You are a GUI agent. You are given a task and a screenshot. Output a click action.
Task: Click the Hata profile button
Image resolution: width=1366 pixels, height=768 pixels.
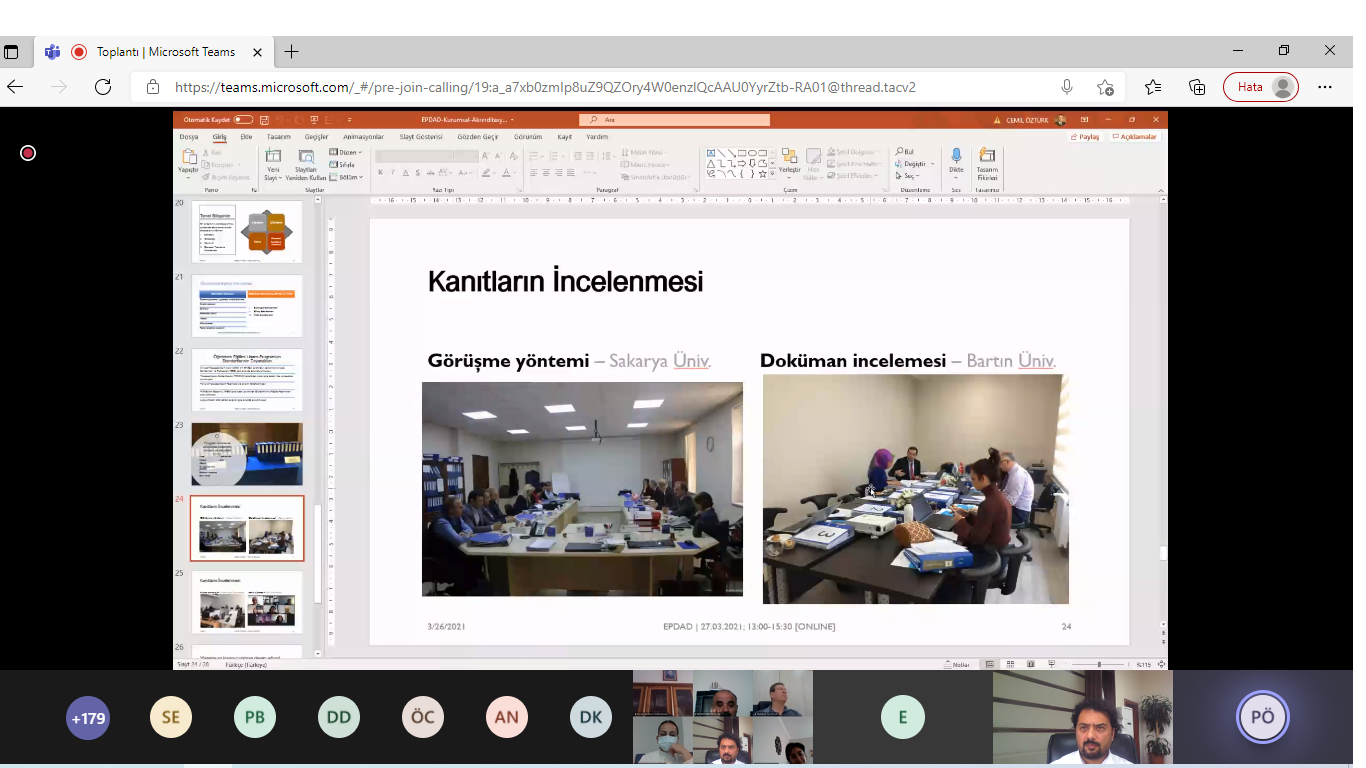pyautogui.click(x=1260, y=87)
